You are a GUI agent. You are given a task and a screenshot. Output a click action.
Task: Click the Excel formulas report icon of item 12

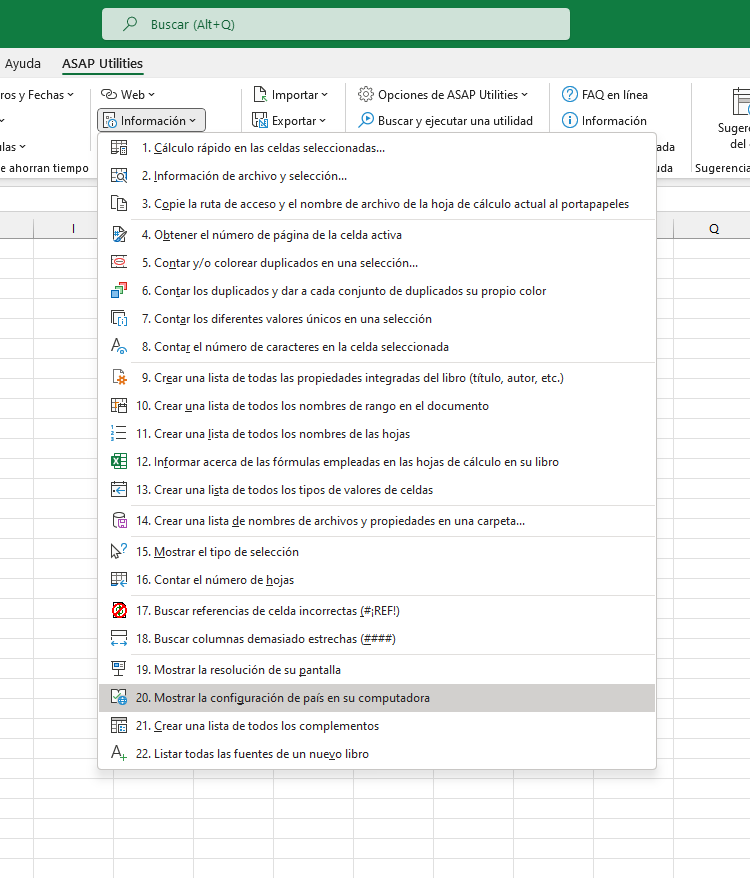[x=119, y=462]
